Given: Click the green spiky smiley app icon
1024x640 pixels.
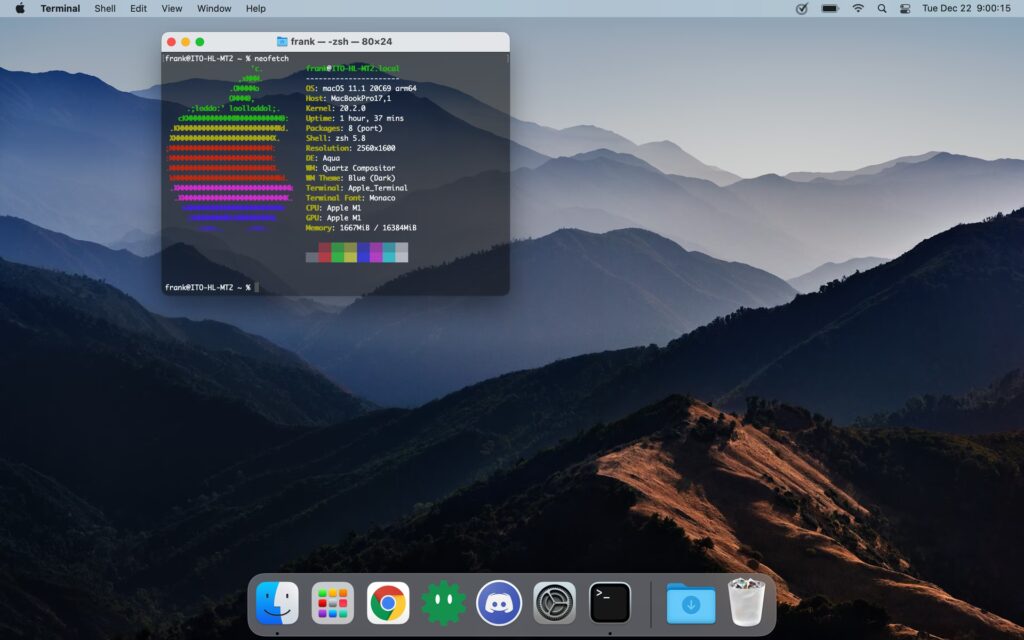Looking at the screenshot, I should point(443,603).
